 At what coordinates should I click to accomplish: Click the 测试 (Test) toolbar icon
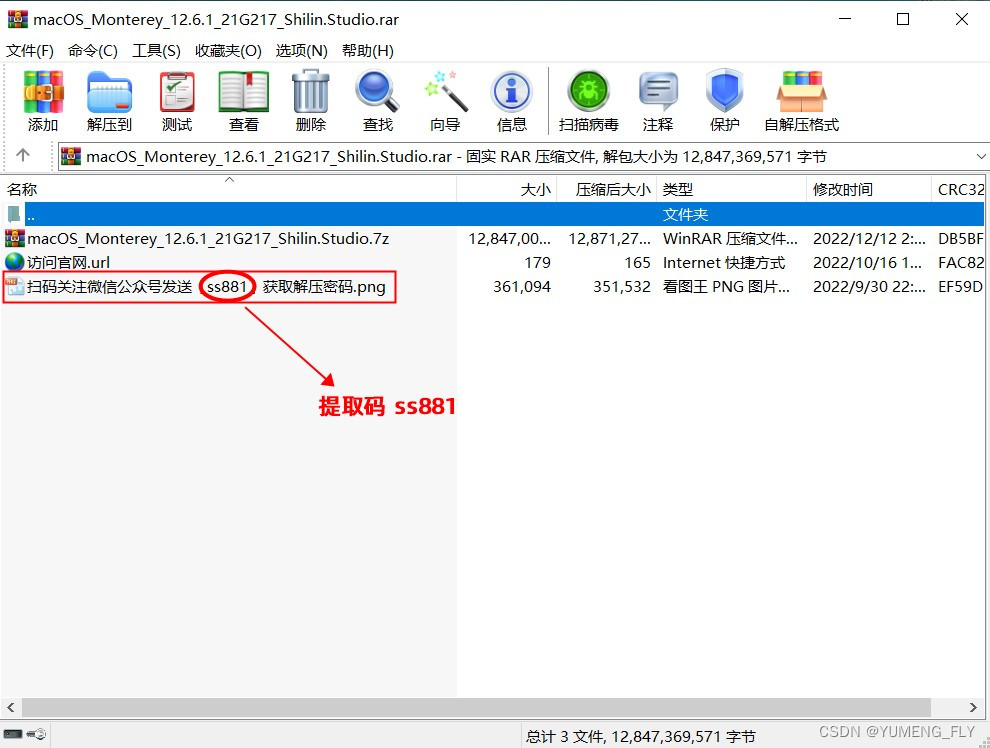pyautogui.click(x=177, y=92)
